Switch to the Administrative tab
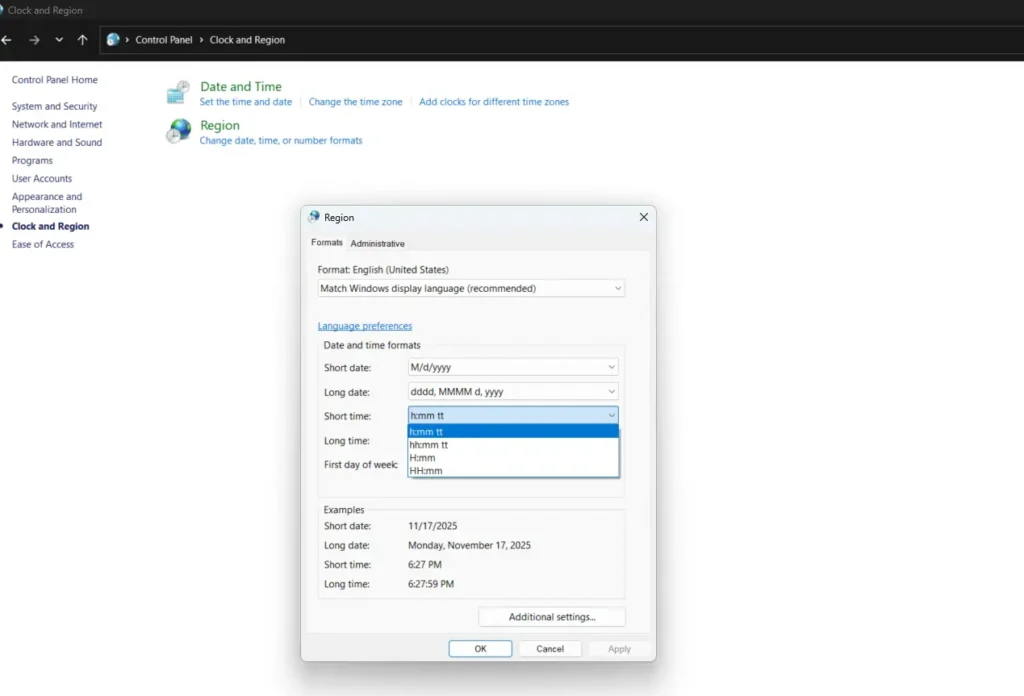 click(x=378, y=243)
